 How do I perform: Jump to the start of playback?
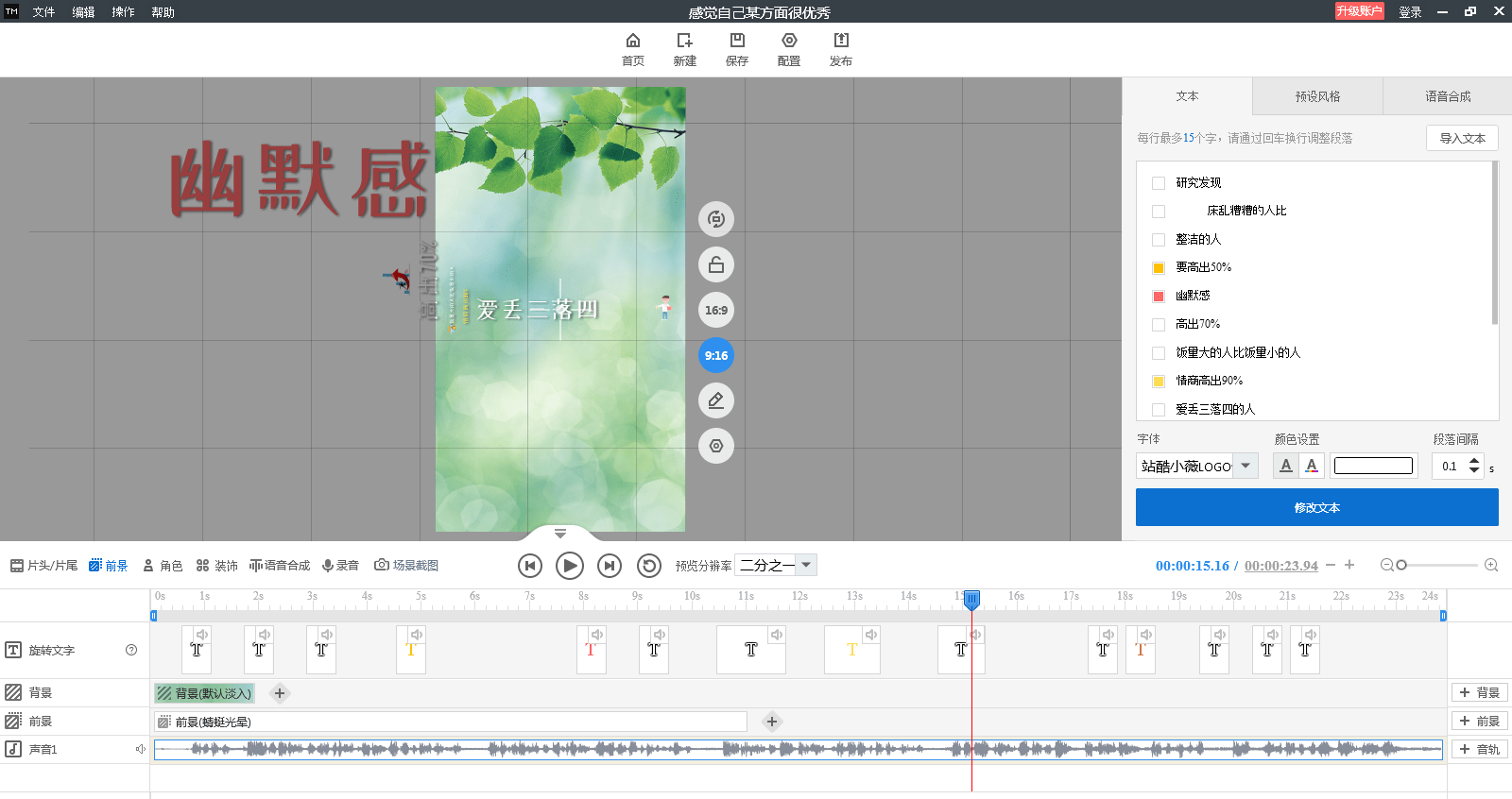[x=530, y=566]
